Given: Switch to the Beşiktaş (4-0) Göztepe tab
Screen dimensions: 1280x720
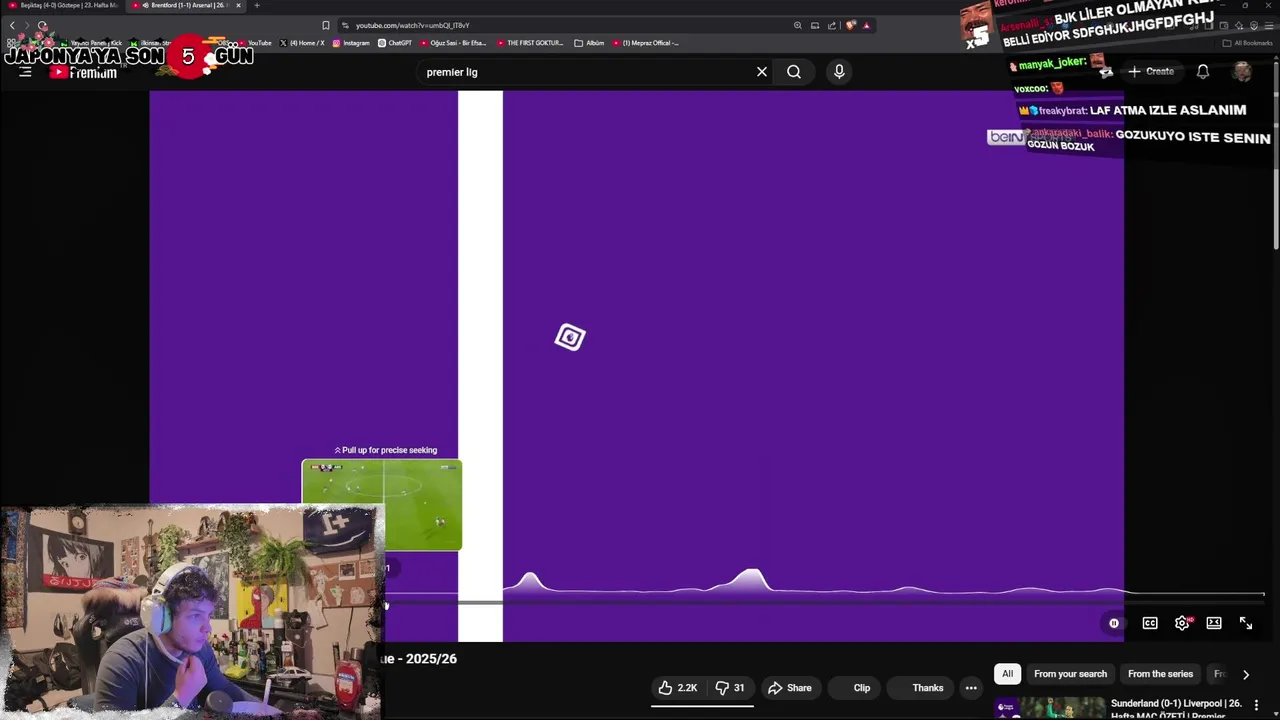Looking at the screenshot, I should (65, 5).
